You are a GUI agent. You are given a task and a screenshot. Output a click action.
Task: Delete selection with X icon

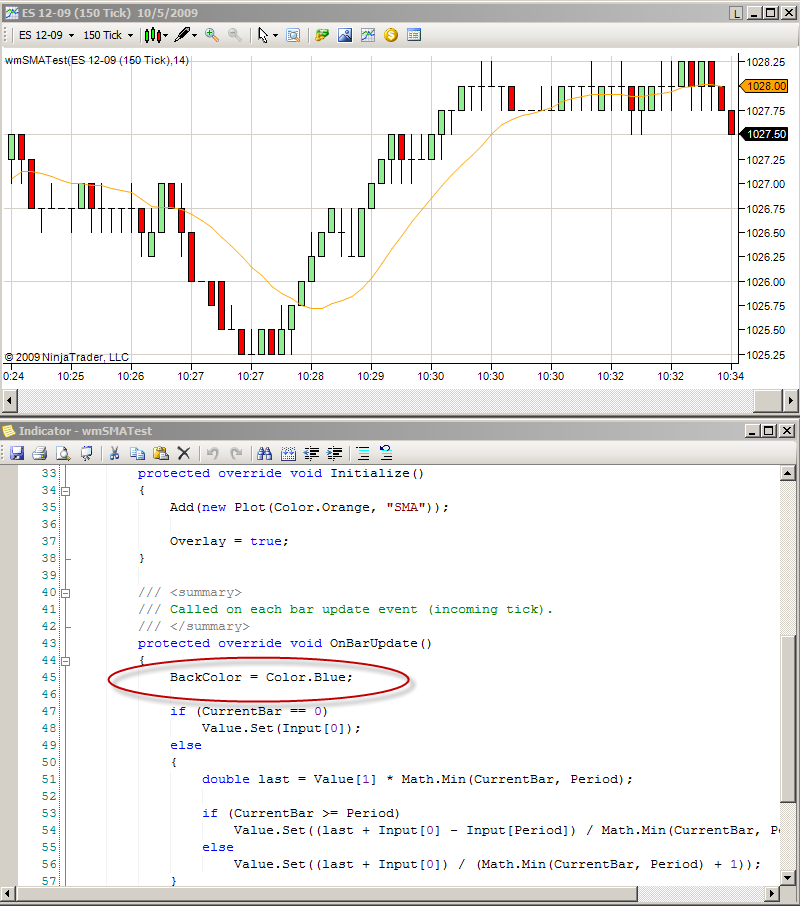pyautogui.click(x=184, y=454)
